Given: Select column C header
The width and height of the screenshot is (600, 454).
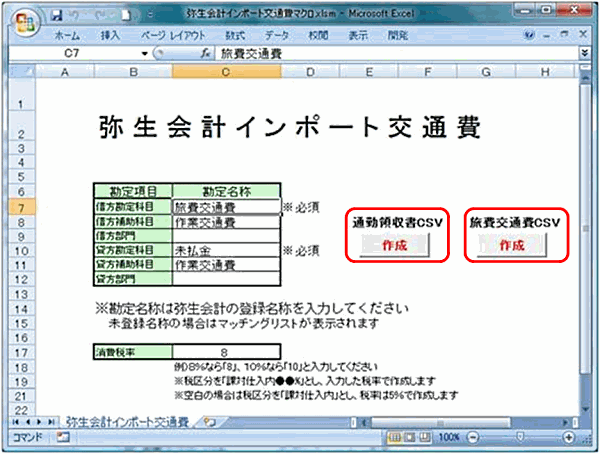Looking at the screenshot, I should [x=226, y=72].
